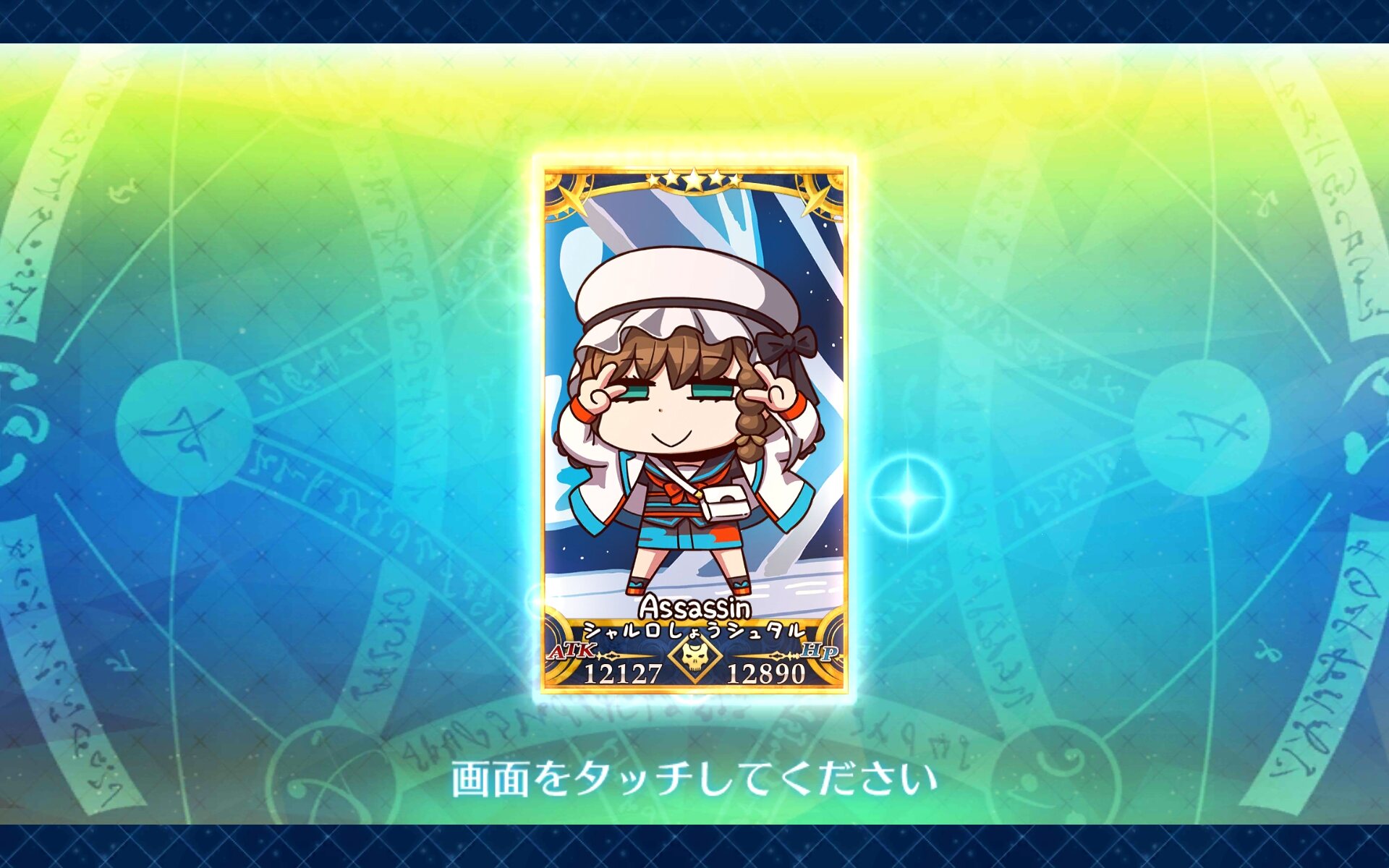Viewport: 1389px width, 868px height.
Task: Click the five-star rarity row on card
Action: tap(693, 179)
